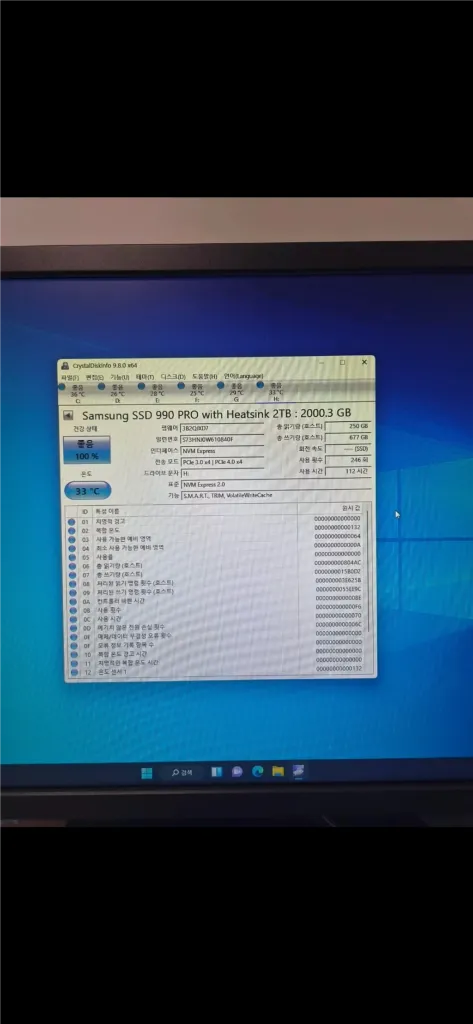Screen dimensions: 473x1024
Task: Click the status dot for attribute 0A
Action: tap(72, 601)
